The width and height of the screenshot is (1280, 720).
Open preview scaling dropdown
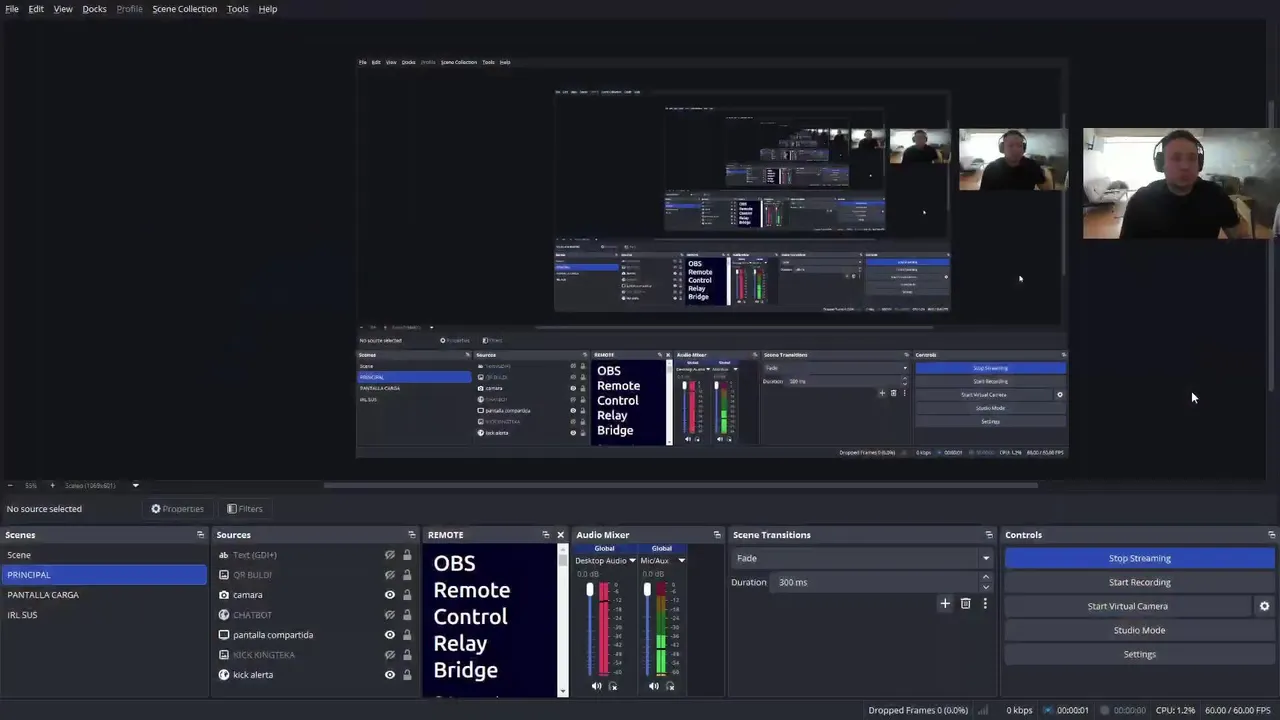[x=135, y=486]
